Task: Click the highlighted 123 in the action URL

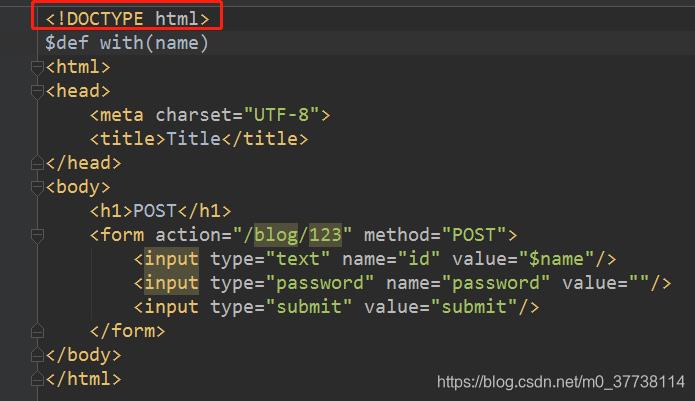Action: click(x=325, y=235)
